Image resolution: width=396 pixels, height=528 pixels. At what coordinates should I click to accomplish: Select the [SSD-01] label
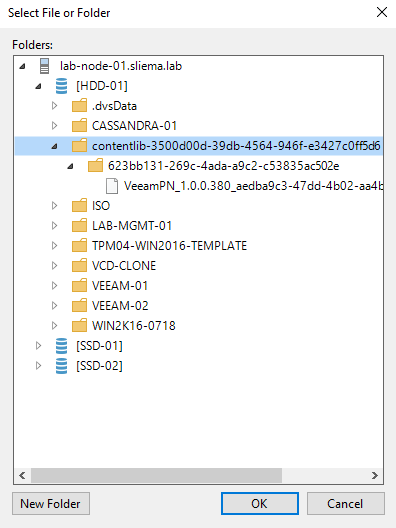click(99, 346)
